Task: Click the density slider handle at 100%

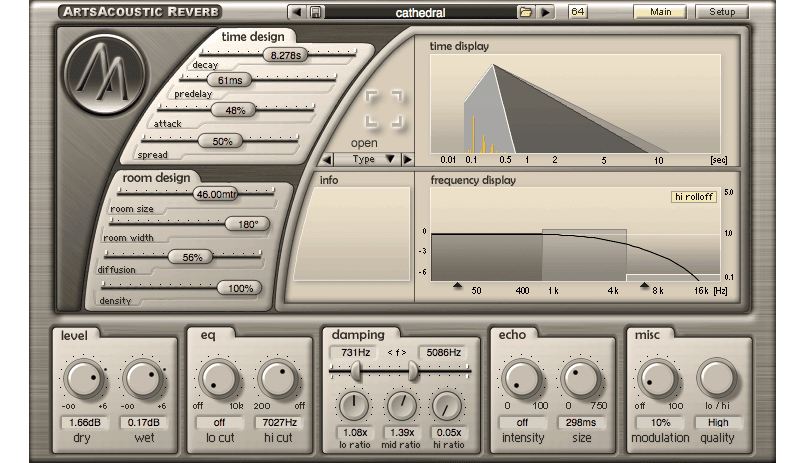Action: tap(239, 288)
